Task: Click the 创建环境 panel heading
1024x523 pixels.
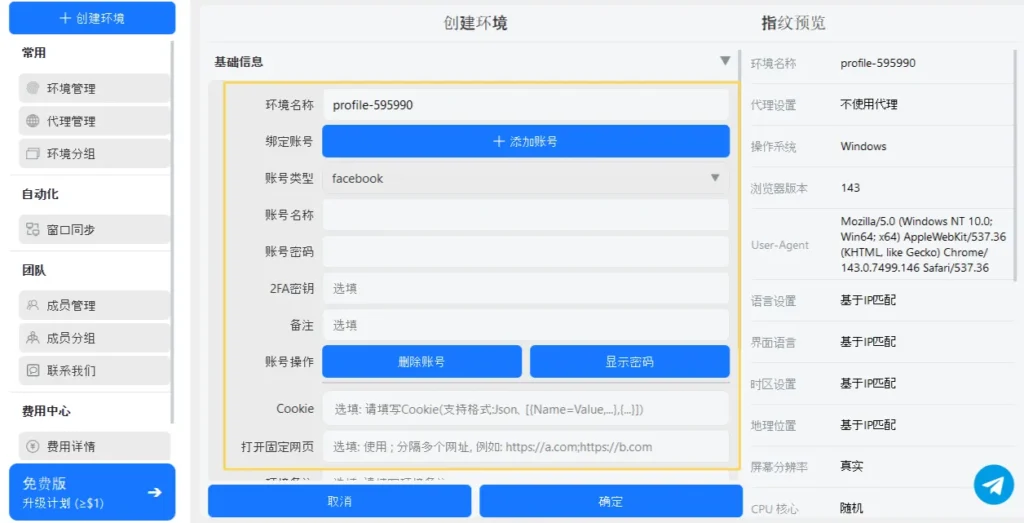Action: pos(475,24)
